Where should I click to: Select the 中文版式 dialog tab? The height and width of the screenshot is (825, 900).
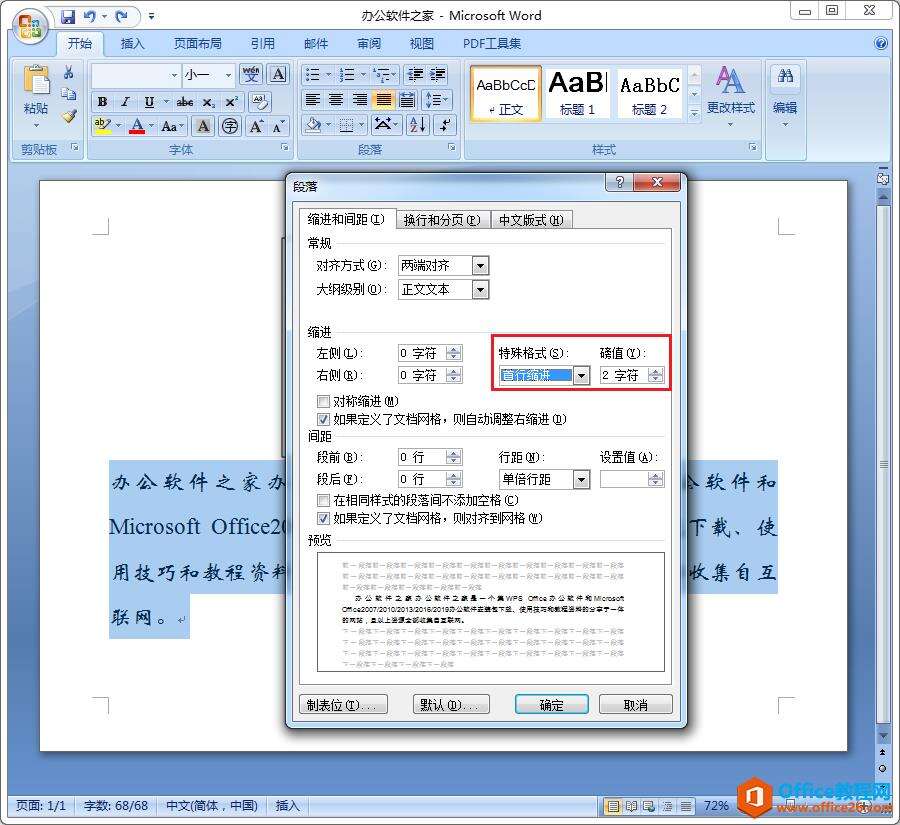click(x=532, y=220)
